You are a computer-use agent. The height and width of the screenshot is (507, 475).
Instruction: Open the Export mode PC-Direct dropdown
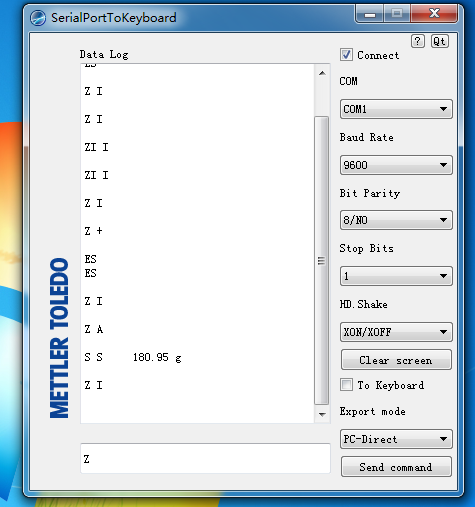(x=396, y=439)
